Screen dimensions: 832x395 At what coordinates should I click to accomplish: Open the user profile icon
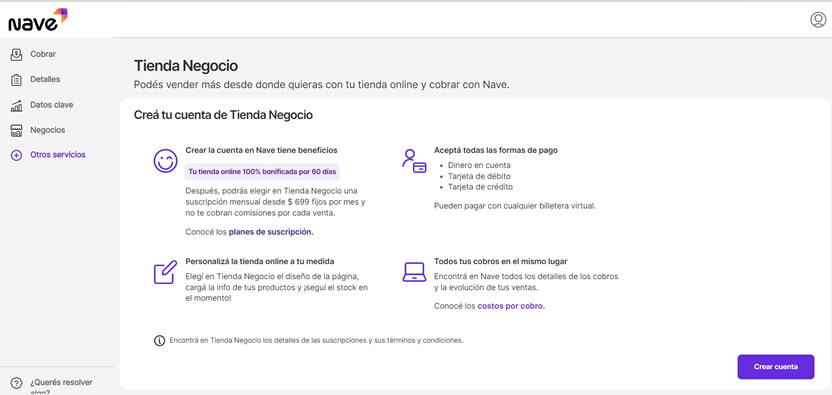tap(818, 20)
